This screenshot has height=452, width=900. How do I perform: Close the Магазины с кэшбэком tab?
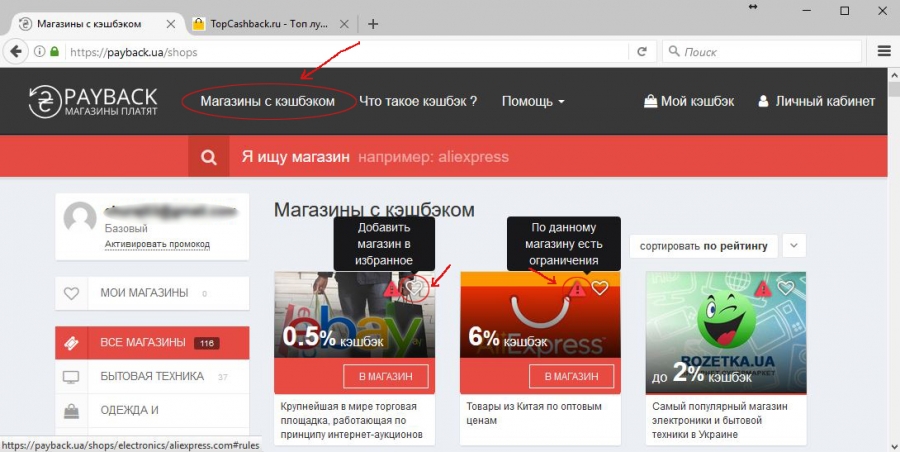pyautogui.click(x=170, y=24)
